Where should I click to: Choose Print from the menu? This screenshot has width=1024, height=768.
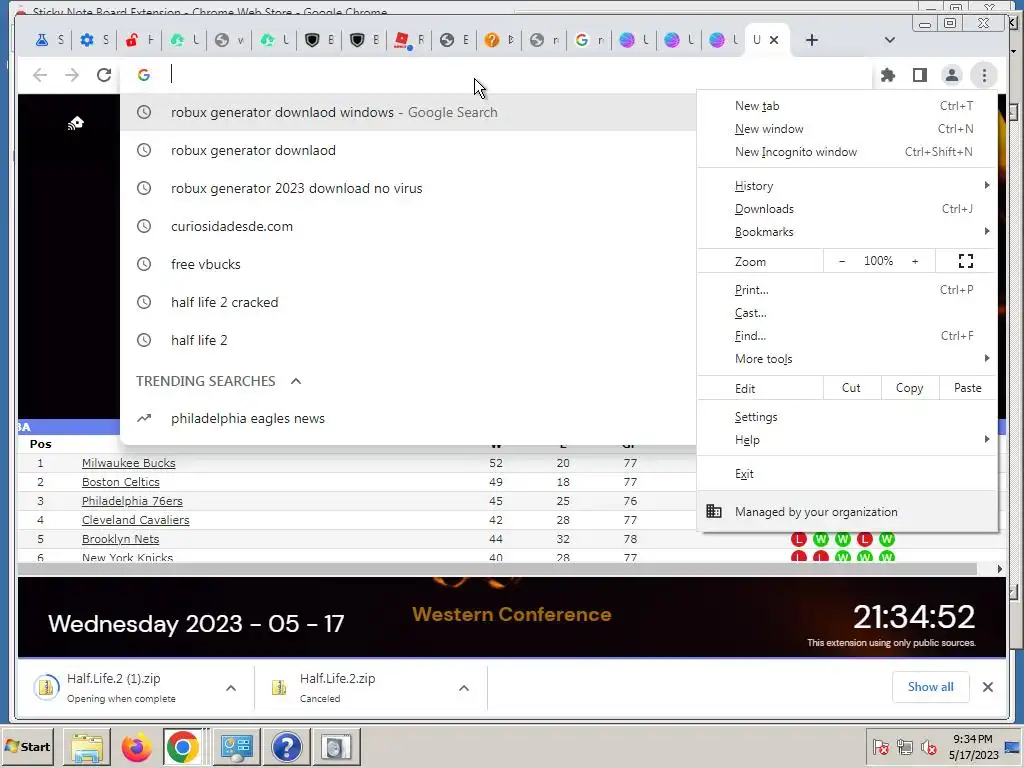847,290
